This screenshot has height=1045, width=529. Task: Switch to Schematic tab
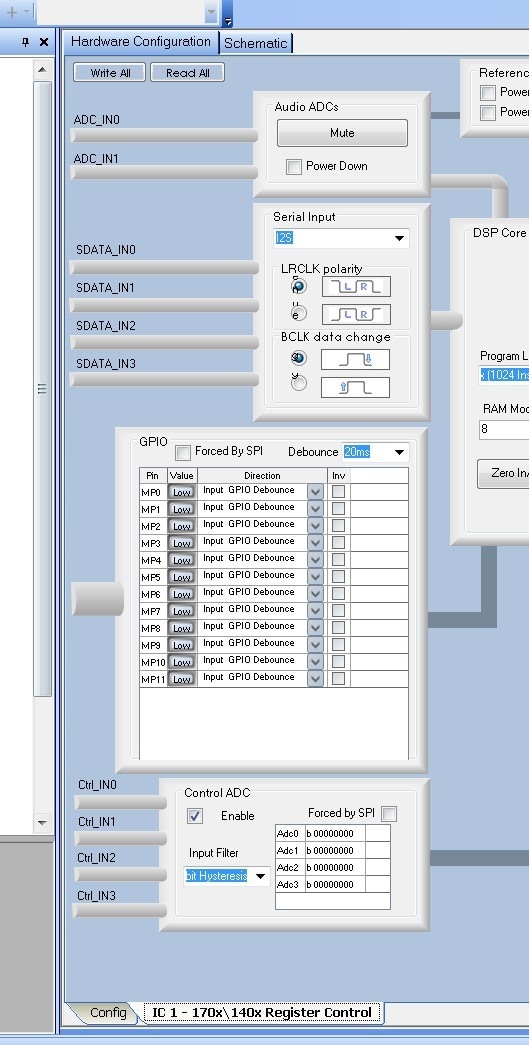tap(255, 43)
